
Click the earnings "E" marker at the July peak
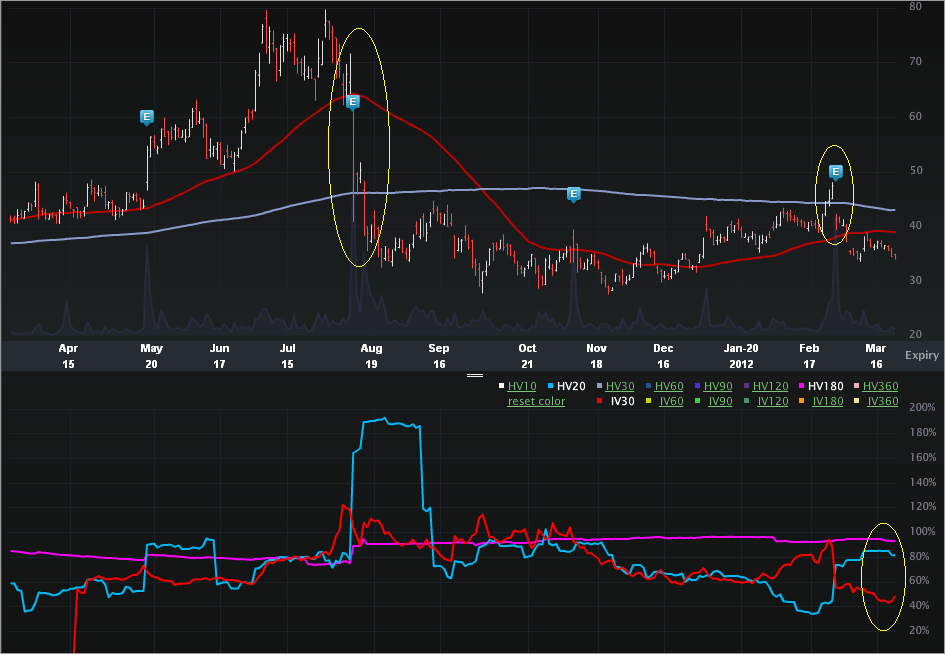[x=351, y=101]
